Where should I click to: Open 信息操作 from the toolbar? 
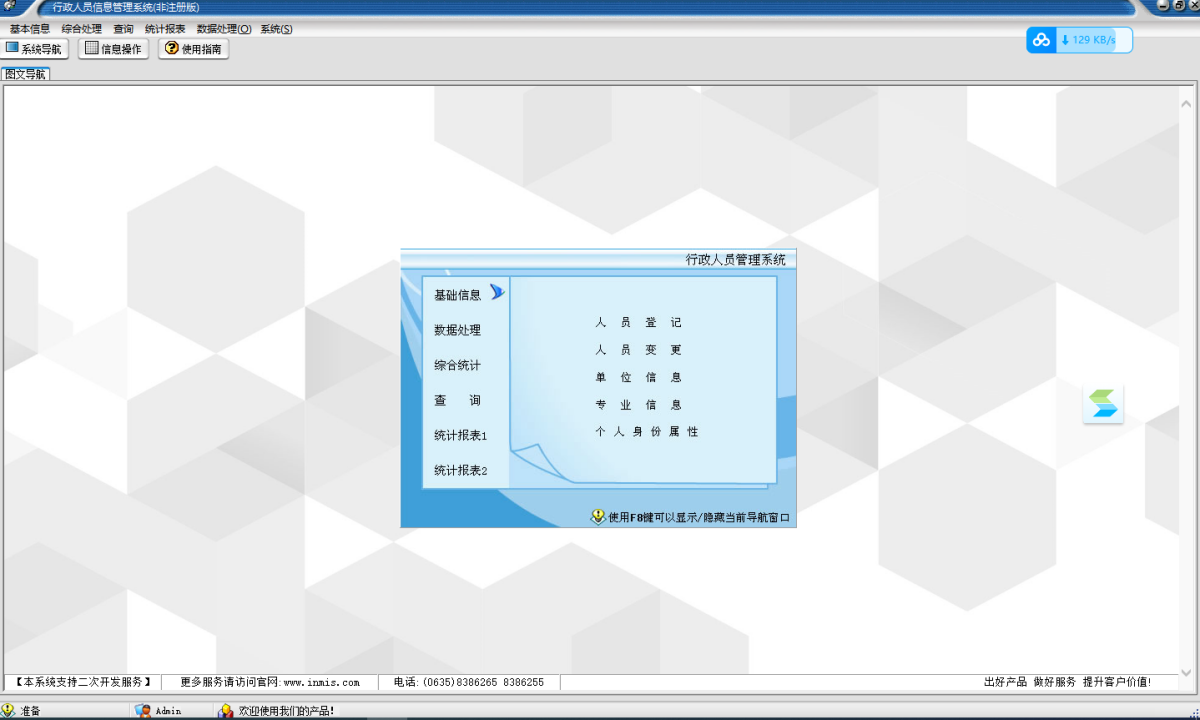click(113, 49)
